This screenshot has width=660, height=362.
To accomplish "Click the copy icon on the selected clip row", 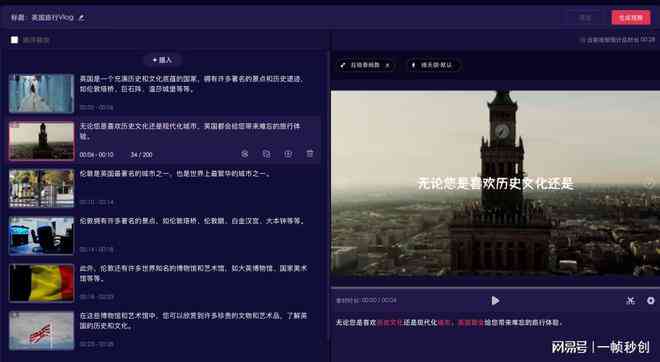I will coord(266,154).
